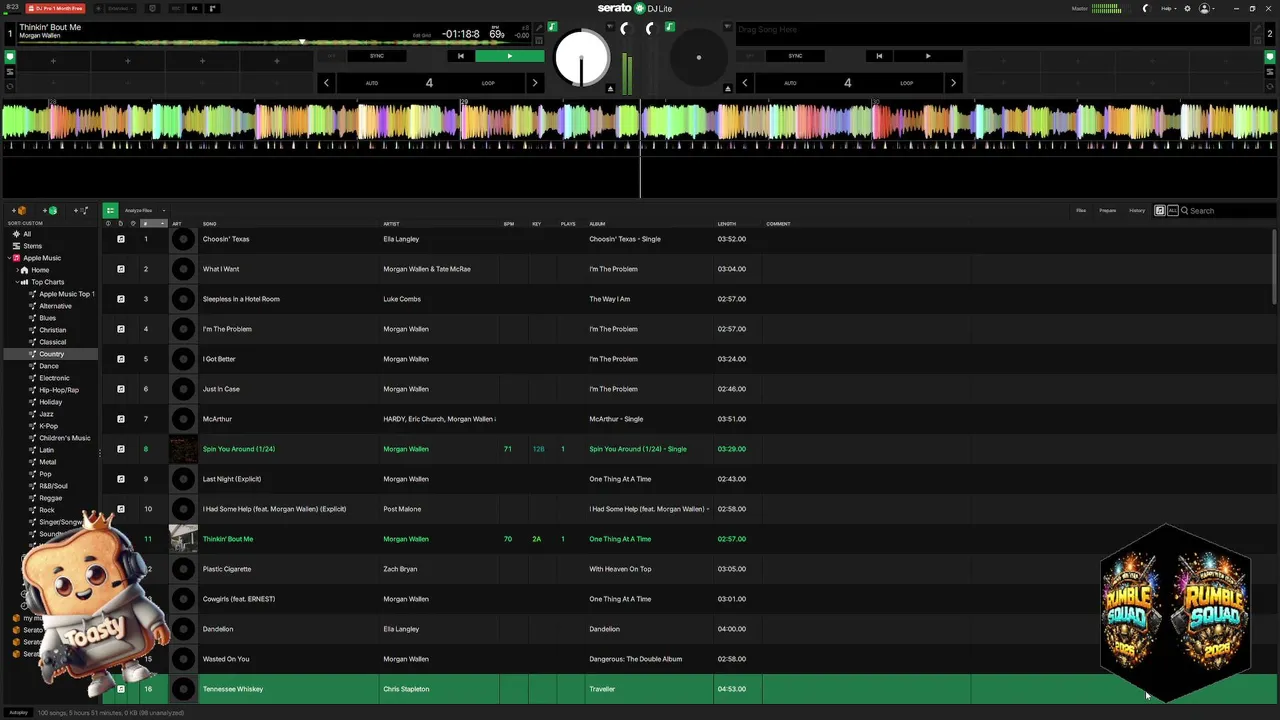Toggle the Autoplay button at the bottom
Screen dimensions: 1280x720
tap(18, 713)
